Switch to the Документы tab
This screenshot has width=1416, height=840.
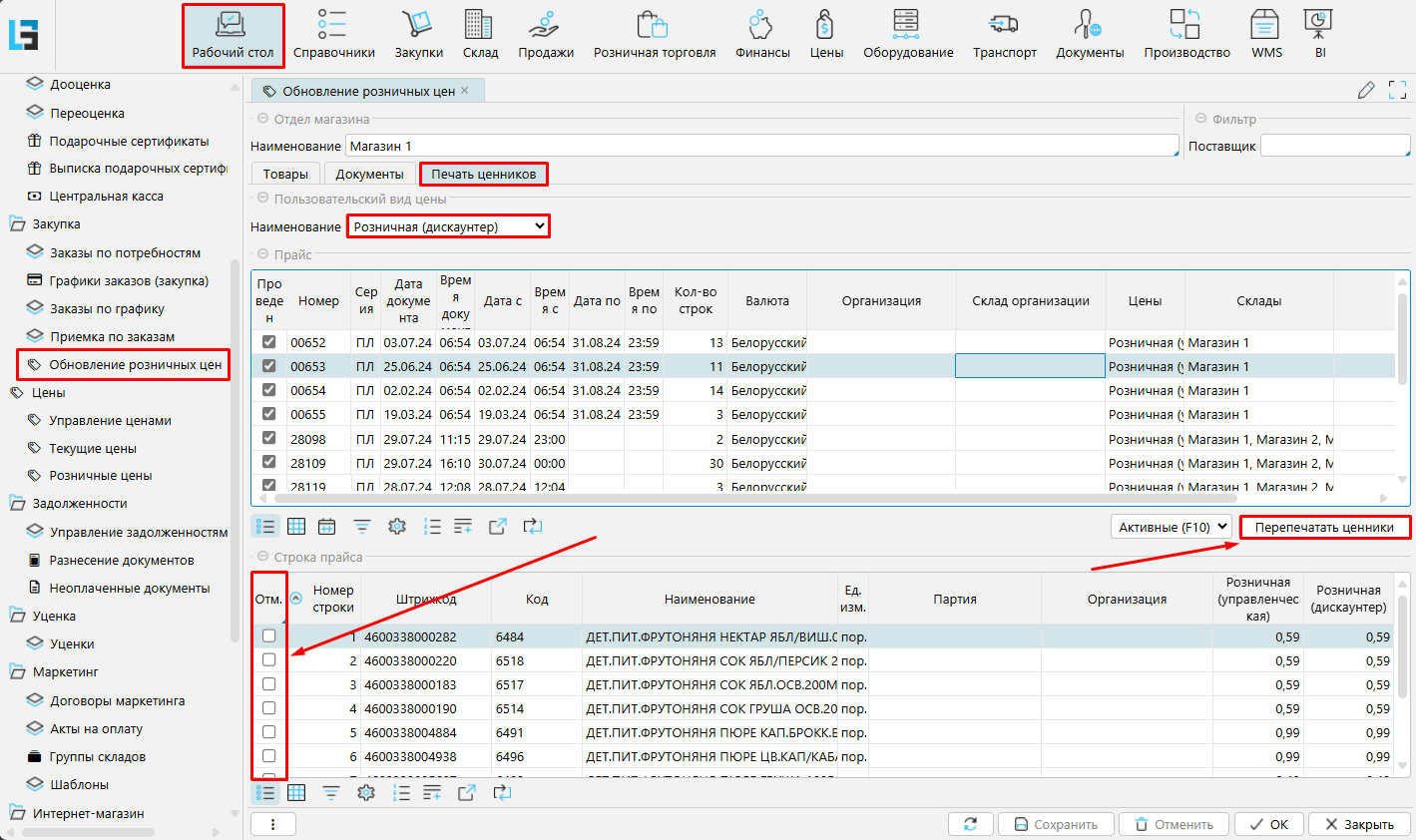[369, 174]
